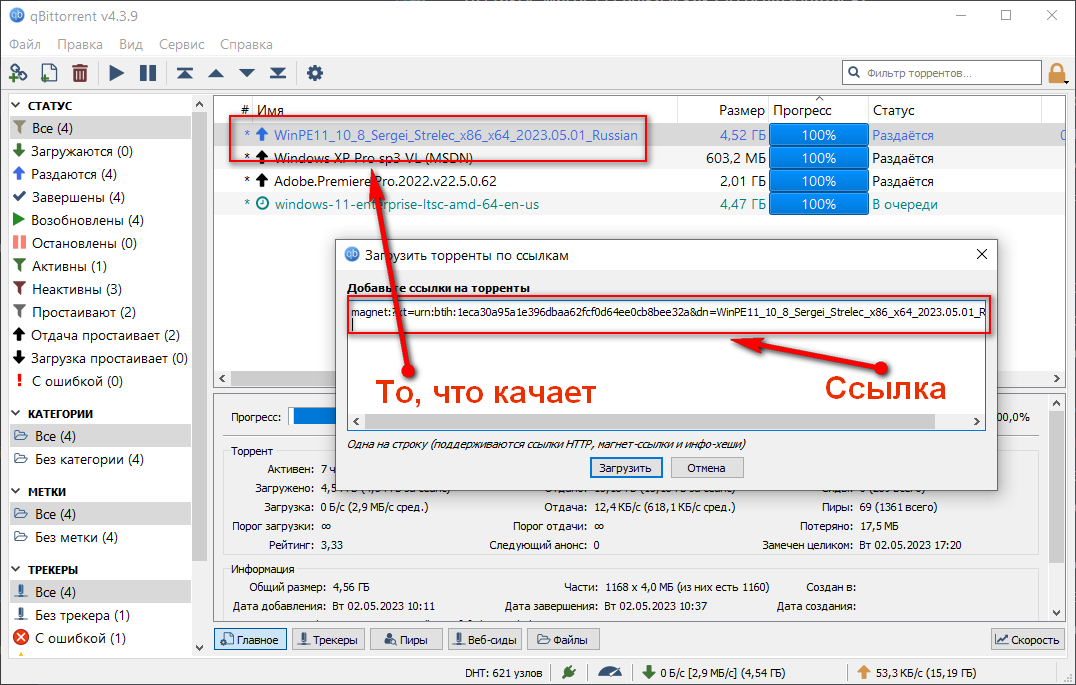Click the resume (play) toolbar icon
Screen dimensions: 1076x685
tap(117, 73)
